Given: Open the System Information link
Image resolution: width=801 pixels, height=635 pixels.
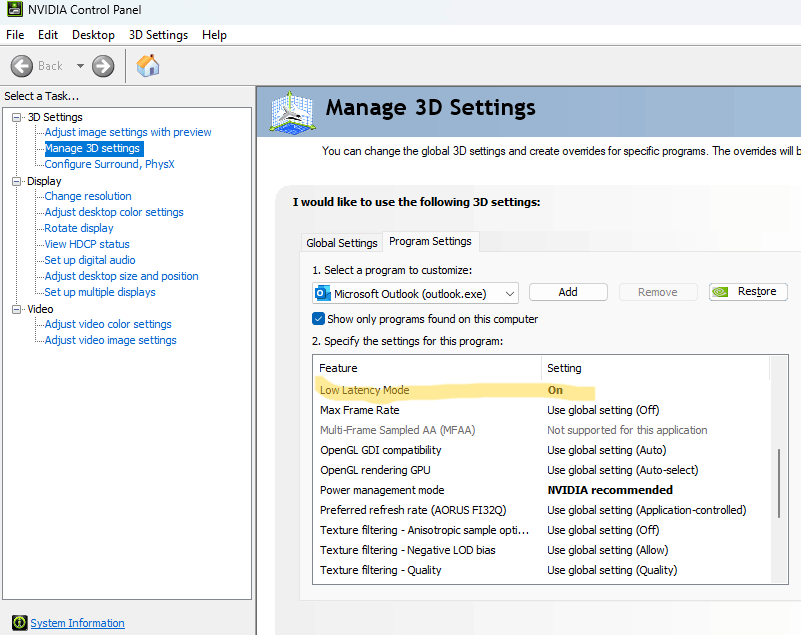Looking at the screenshot, I should [77, 623].
